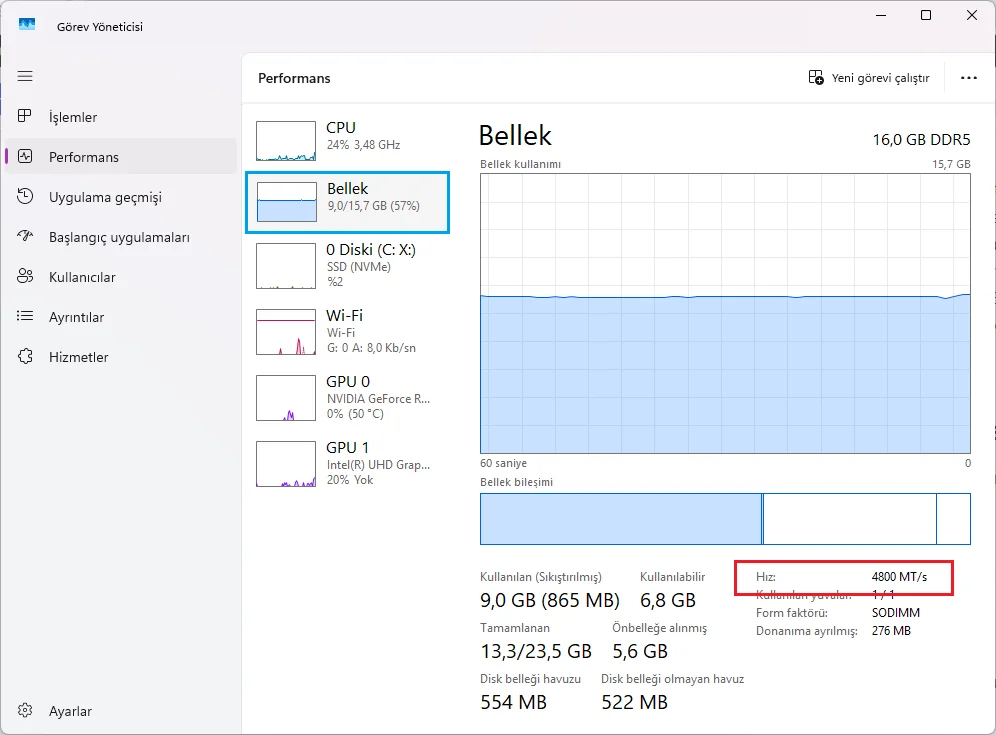Select the Bellek memory item
Image resolution: width=996 pixels, height=735 pixels.
pos(347,202)
